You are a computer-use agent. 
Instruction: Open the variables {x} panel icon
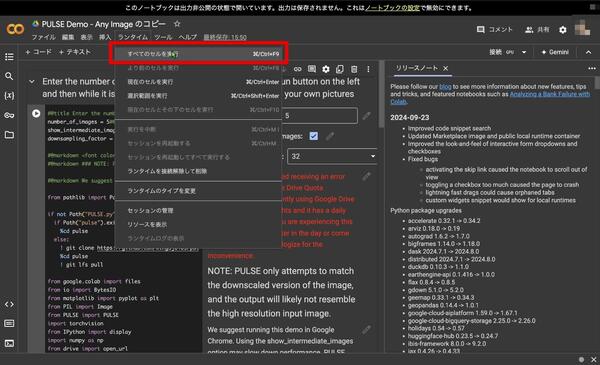pos(9,96)
